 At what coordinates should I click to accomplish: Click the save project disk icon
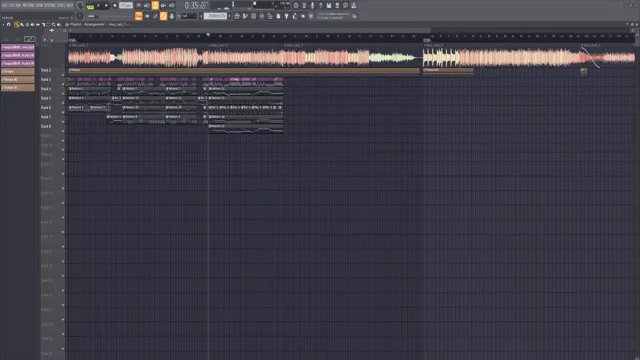(329, 5)
